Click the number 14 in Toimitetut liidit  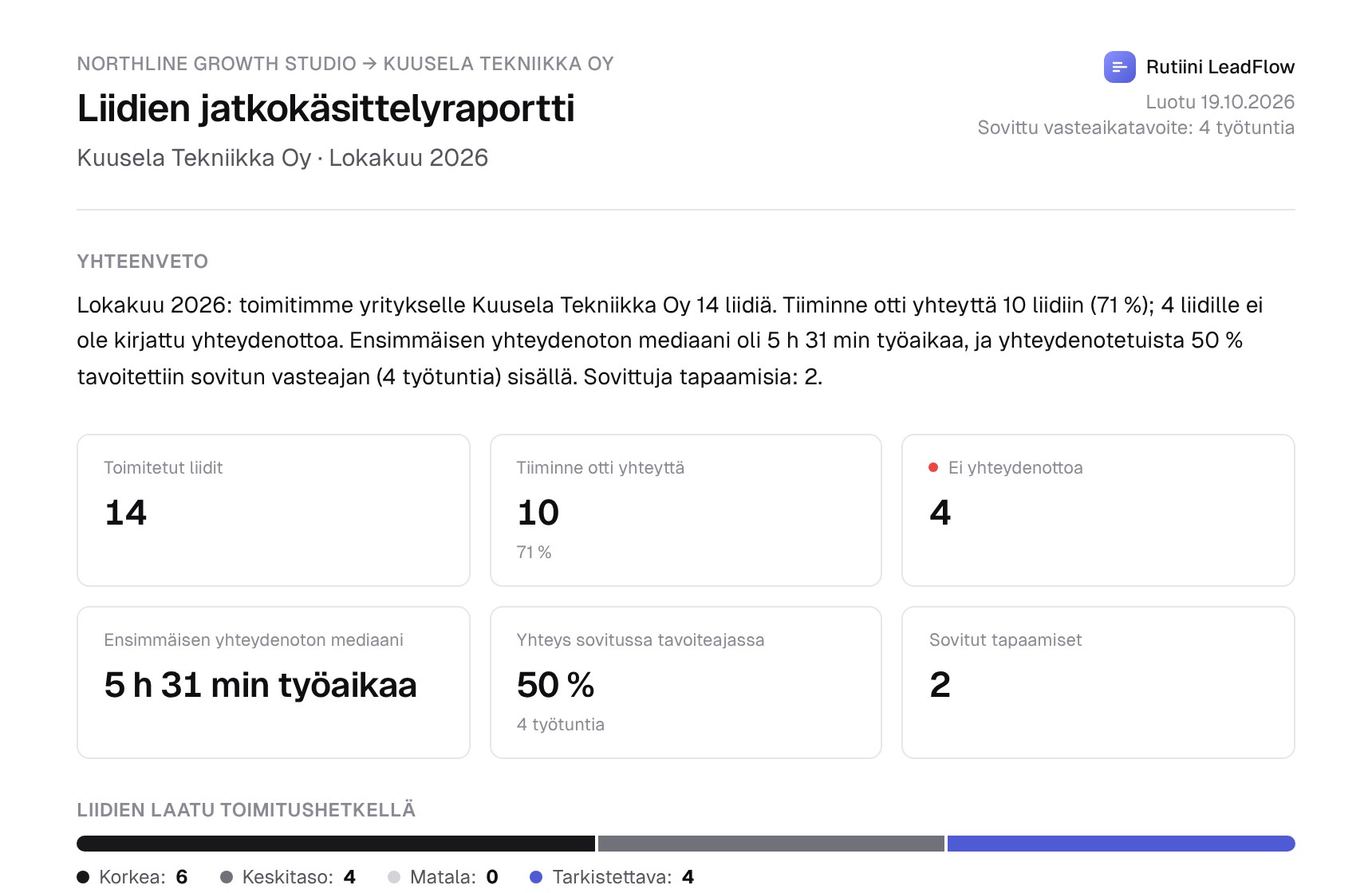[x=125, y=513]
